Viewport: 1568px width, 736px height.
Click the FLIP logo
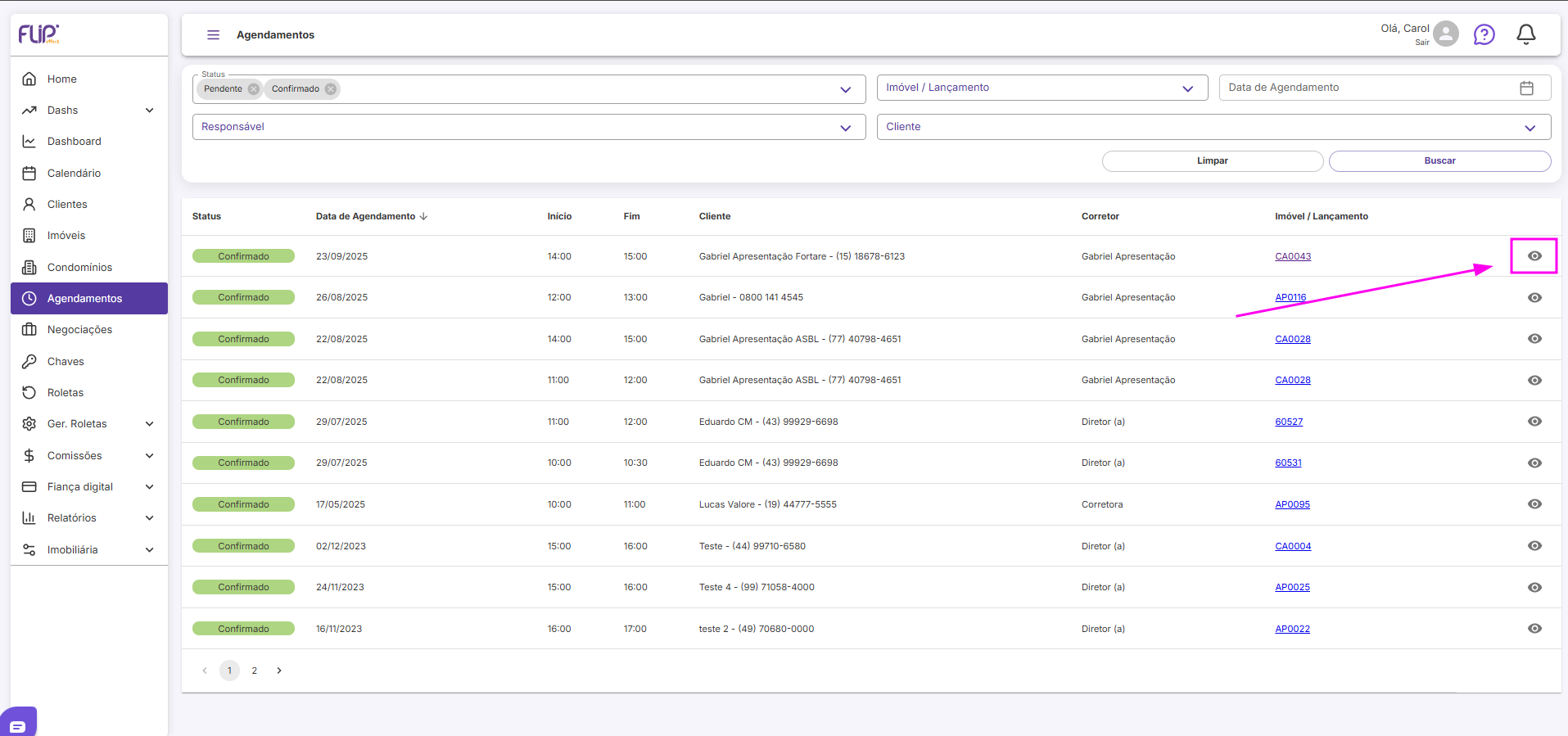[38, 34]
